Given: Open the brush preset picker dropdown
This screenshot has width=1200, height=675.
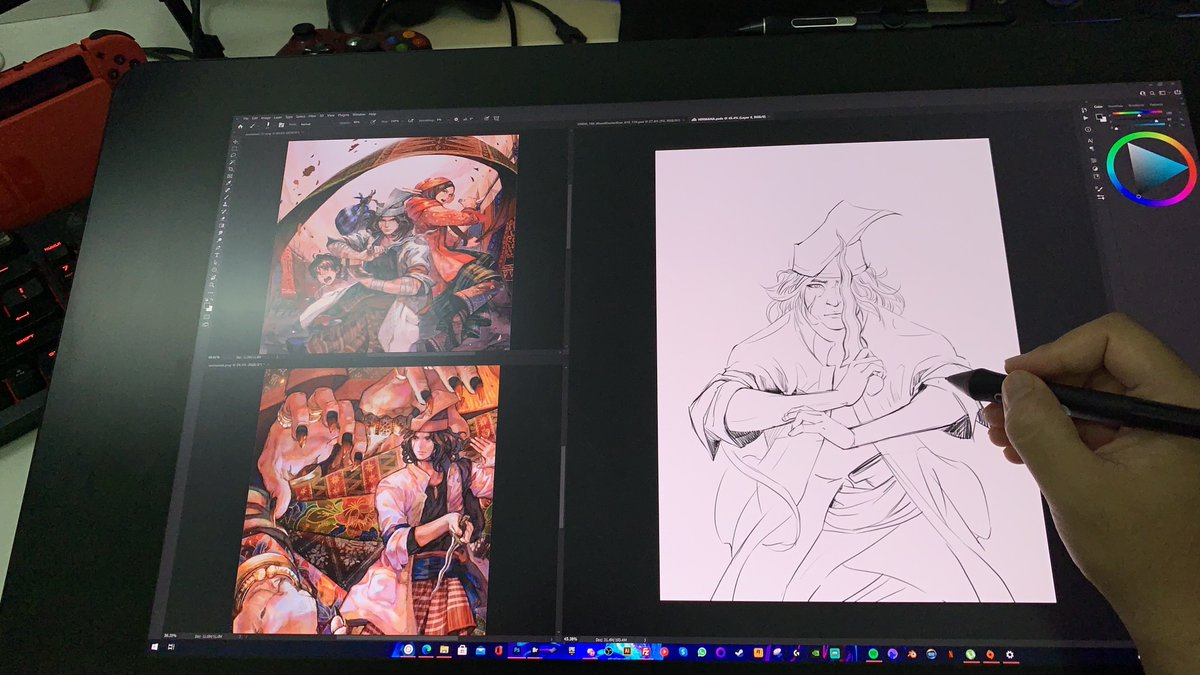Looking at the screenshot, I should pos(267,125).
